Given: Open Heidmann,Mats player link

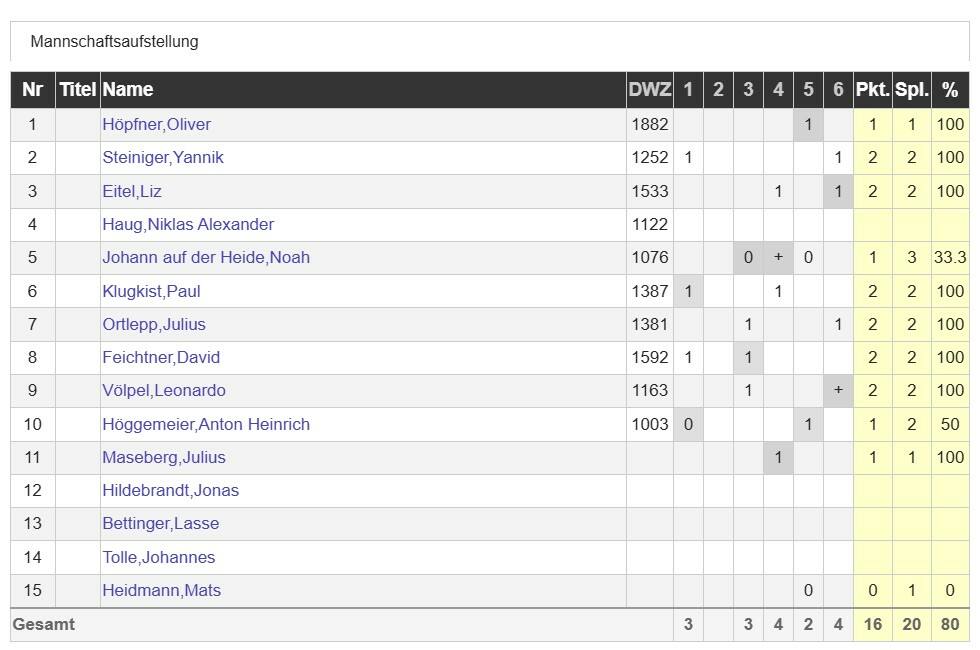Looking at the screenshot, I should (x=161, y=590).
